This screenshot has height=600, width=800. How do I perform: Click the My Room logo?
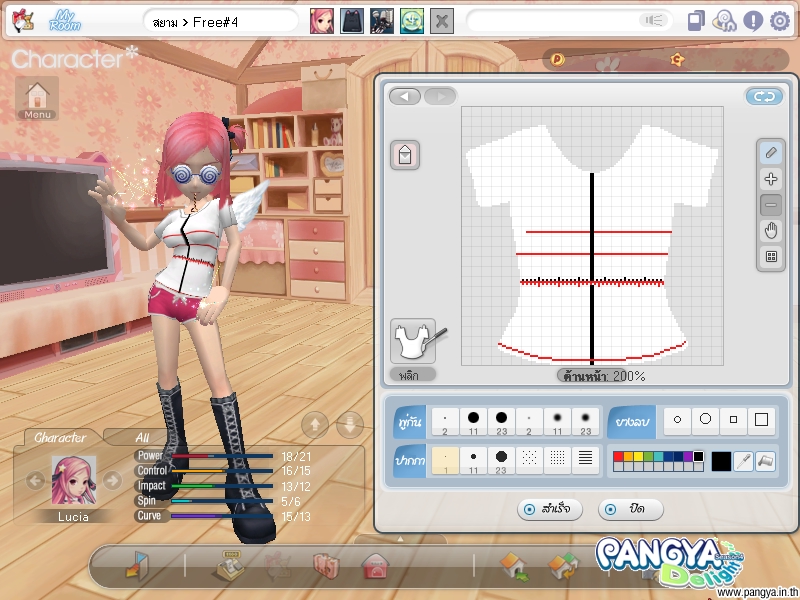[x=65, y=21]
